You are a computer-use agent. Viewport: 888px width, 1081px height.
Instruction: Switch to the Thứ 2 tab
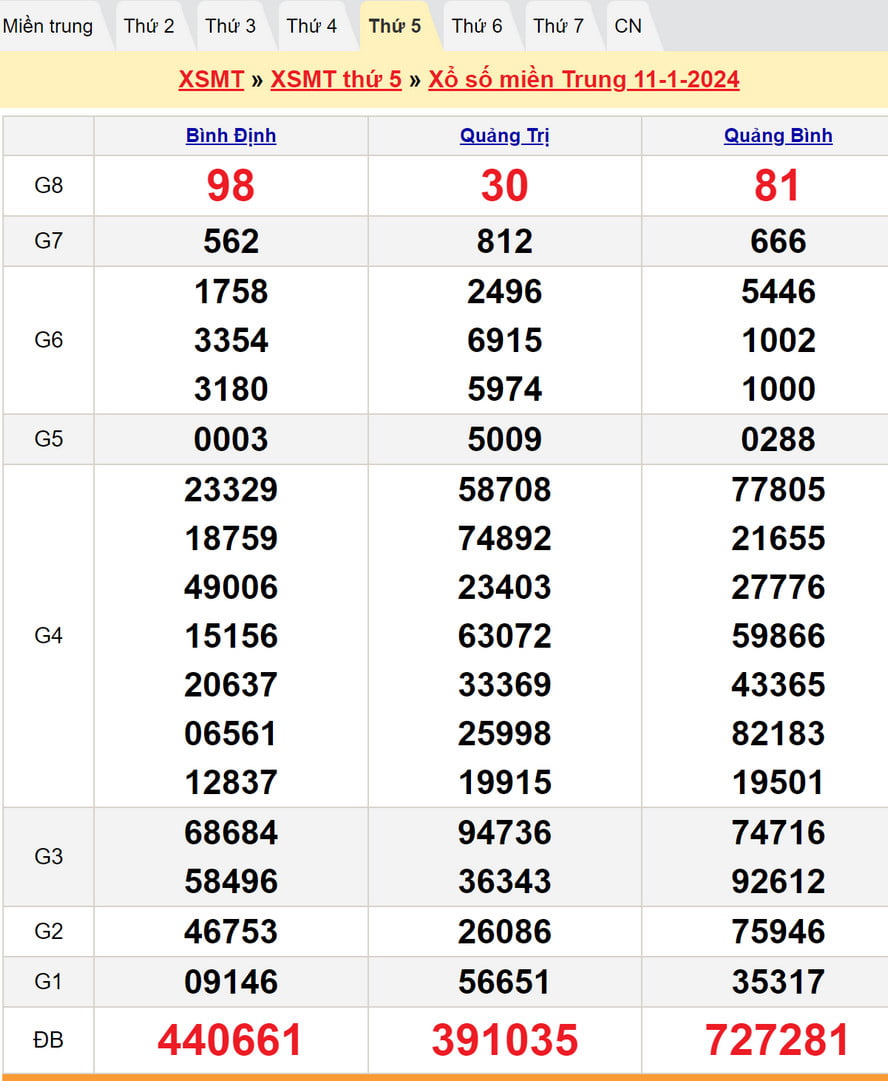pos(149,26)
